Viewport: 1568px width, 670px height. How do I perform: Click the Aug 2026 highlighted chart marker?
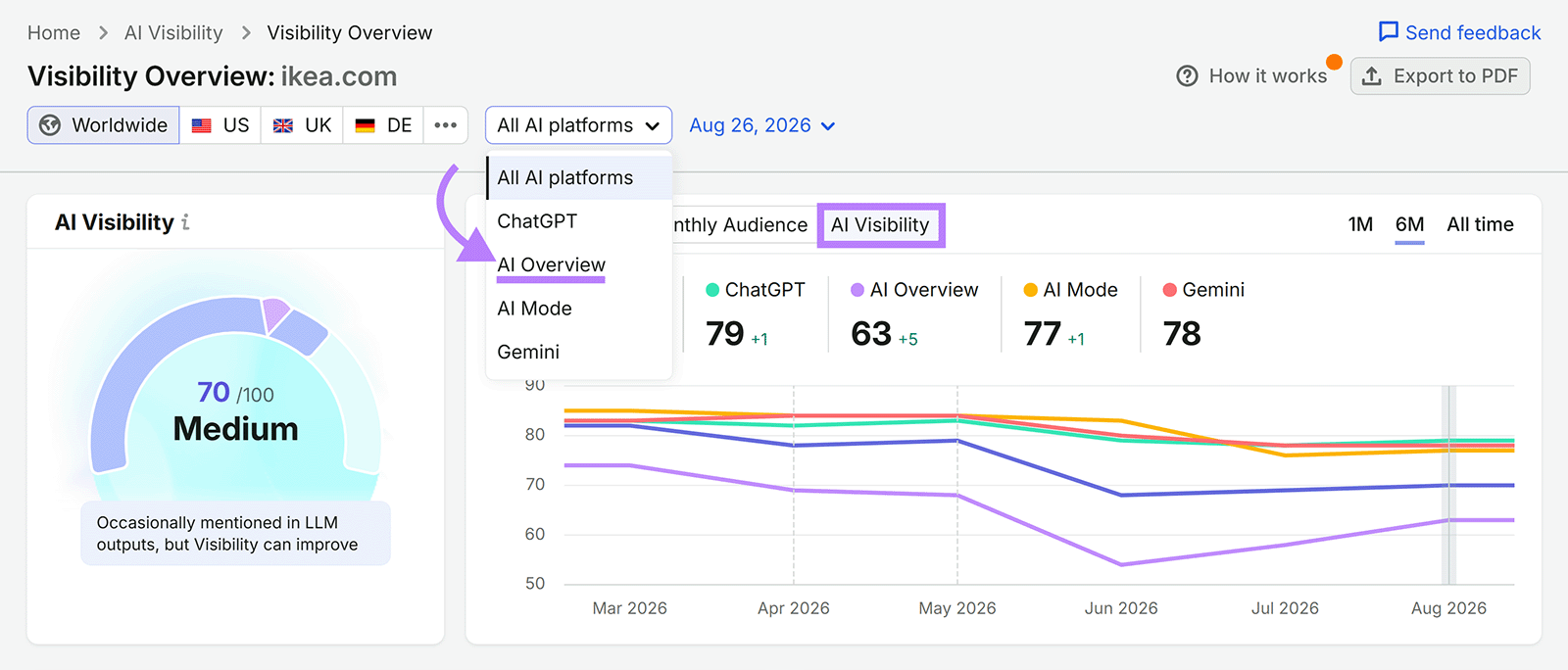(x=1448, y=485)
